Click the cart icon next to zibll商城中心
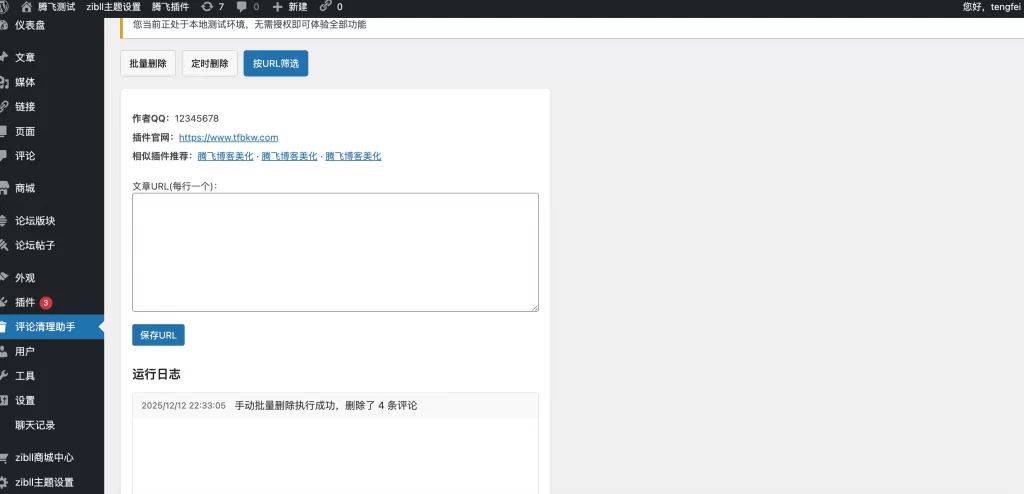Screen dimensions: 1024x494 pyautogui.click(x=3, y=457)
